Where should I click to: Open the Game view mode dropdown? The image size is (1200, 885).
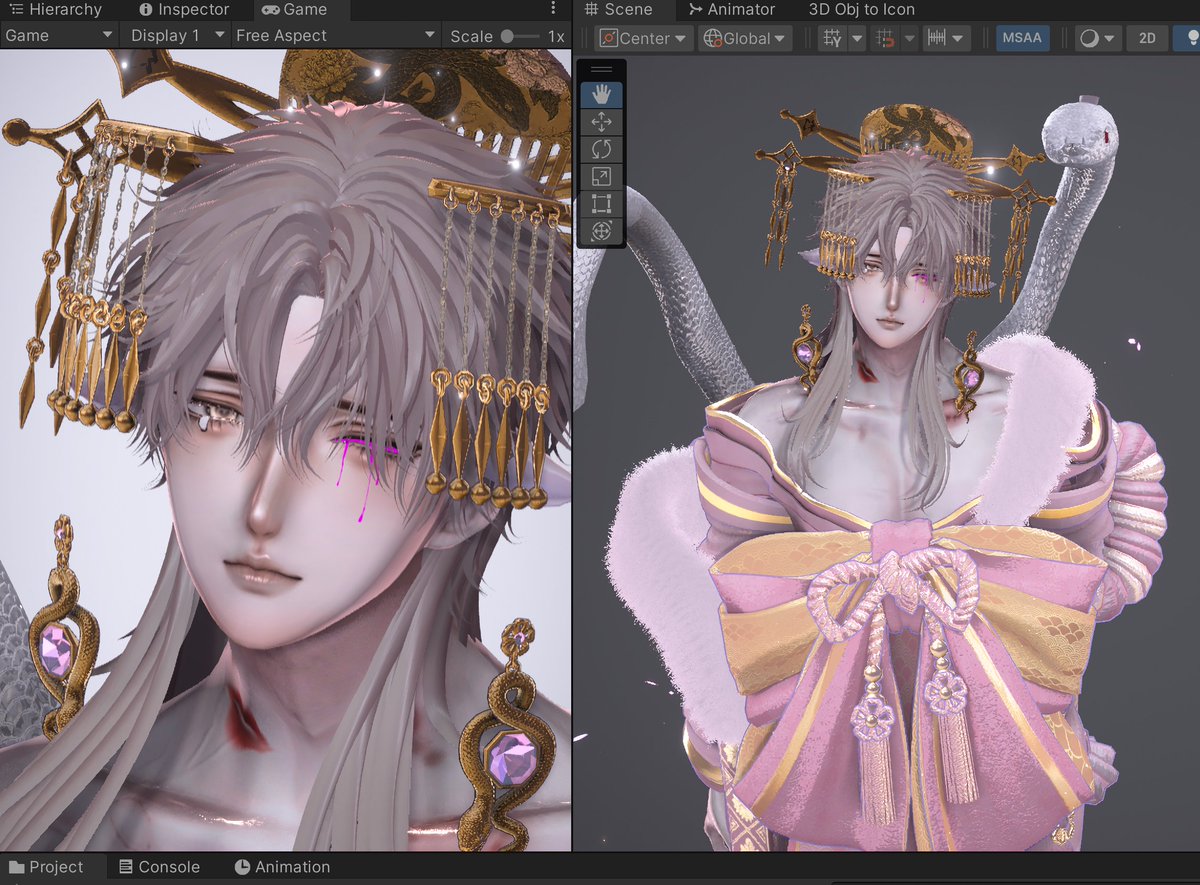(59, 35)
